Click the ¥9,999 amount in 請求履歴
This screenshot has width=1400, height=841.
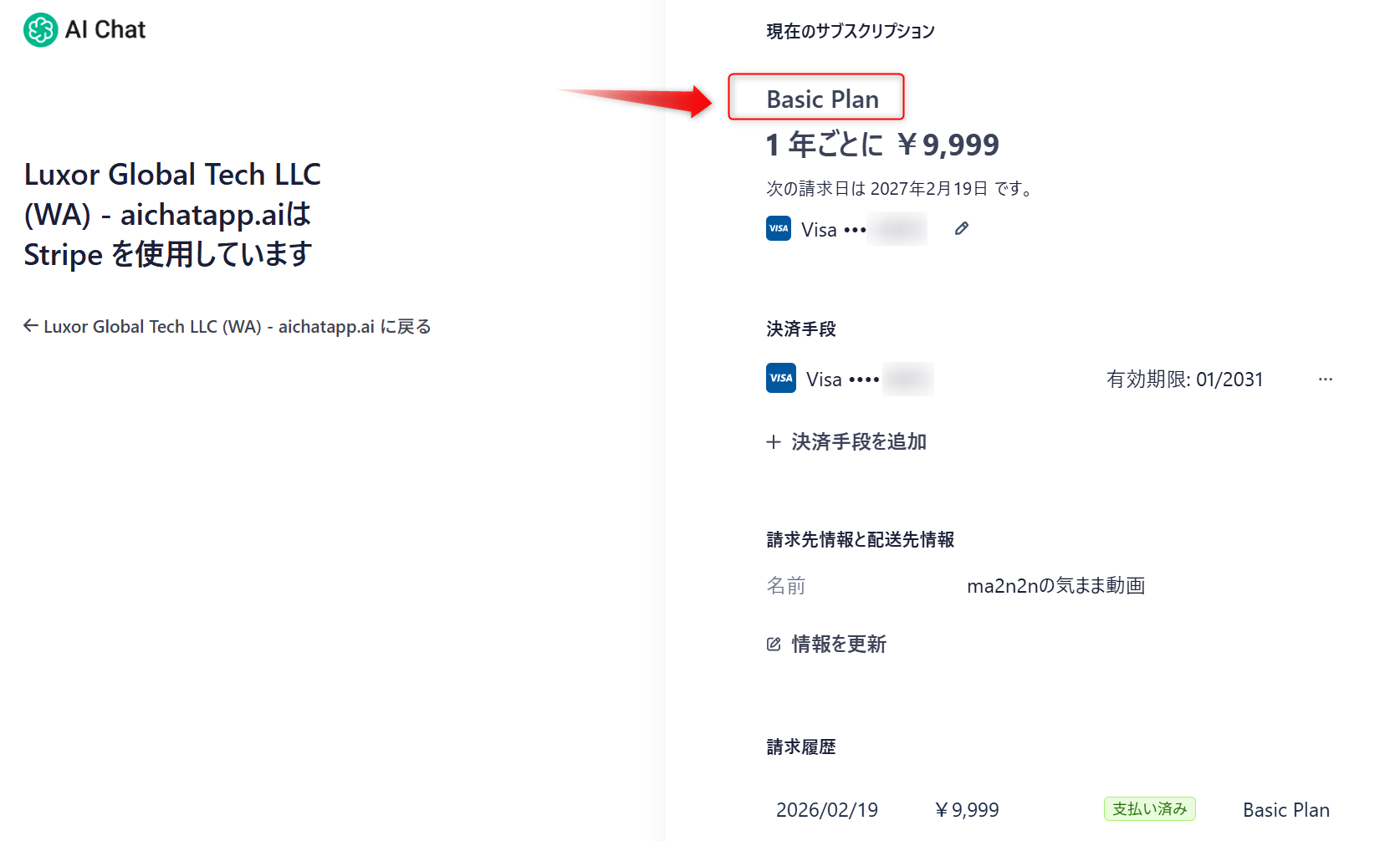(967, 809)
